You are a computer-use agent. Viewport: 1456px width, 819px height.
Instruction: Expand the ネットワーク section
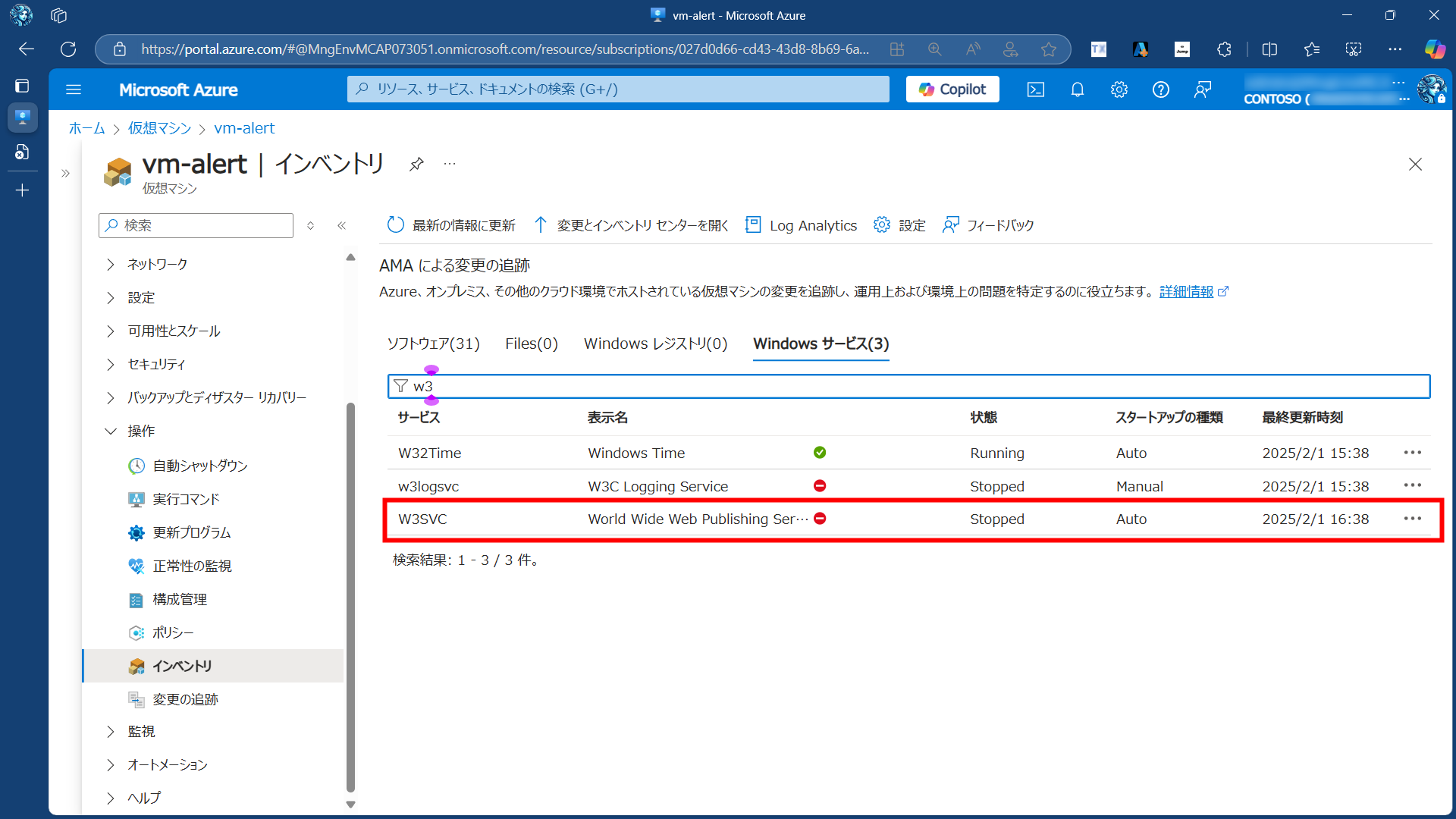click(157, 264)
